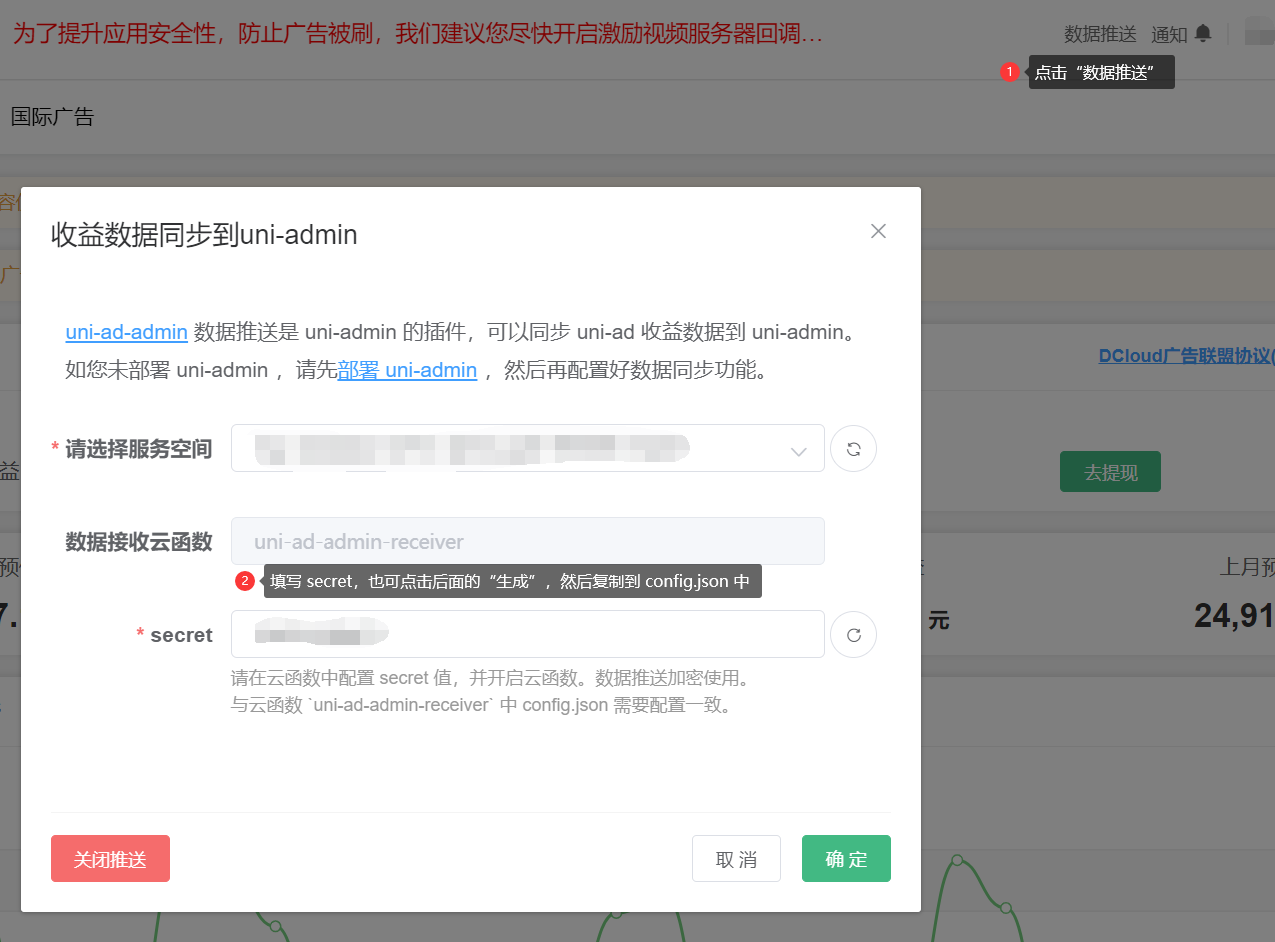1275x942 pixels.
Task: Open the notification bell icon
Action: click(1203, 33)
